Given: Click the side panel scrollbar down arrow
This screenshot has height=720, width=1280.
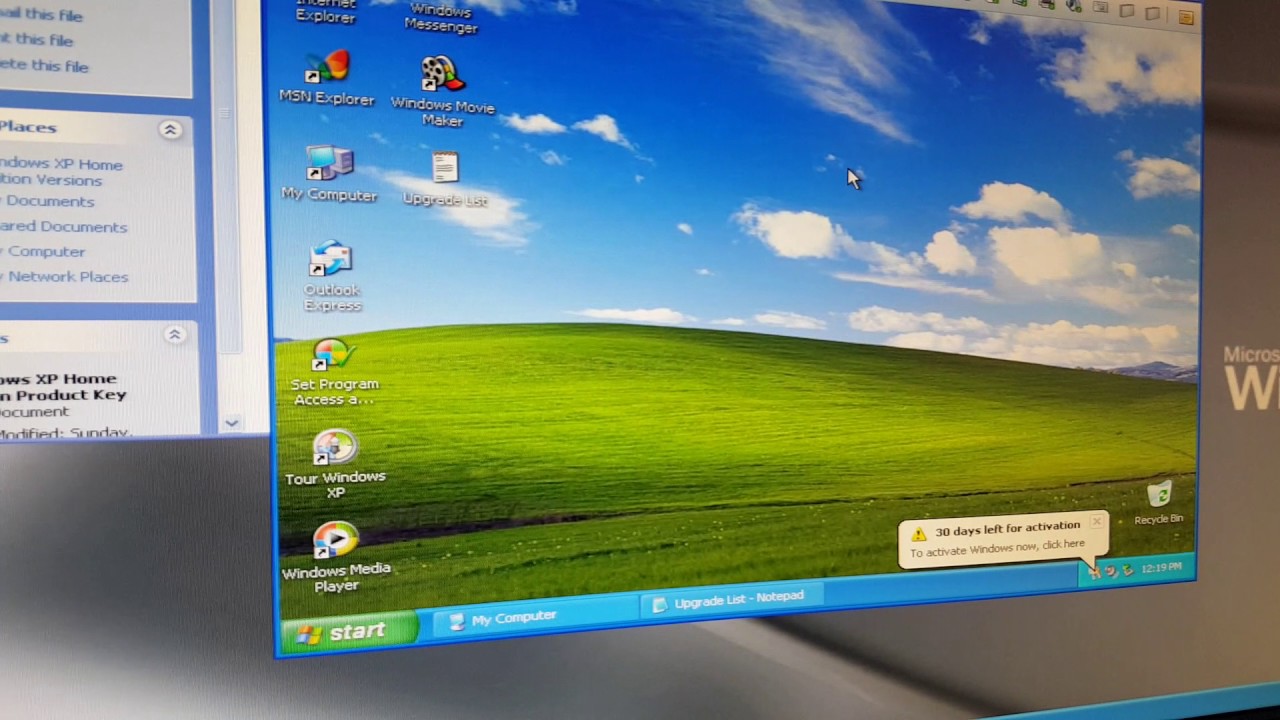Looking at the screenshot, I should 231,423.
